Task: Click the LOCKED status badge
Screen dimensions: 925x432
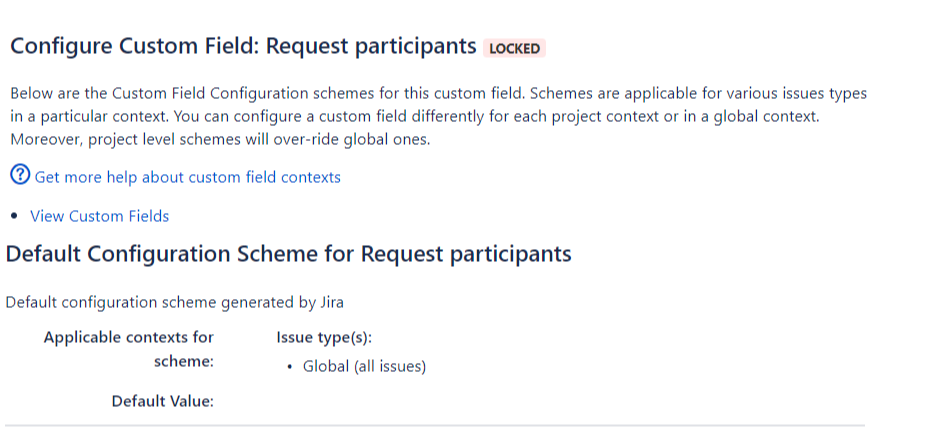Action: 515,48
